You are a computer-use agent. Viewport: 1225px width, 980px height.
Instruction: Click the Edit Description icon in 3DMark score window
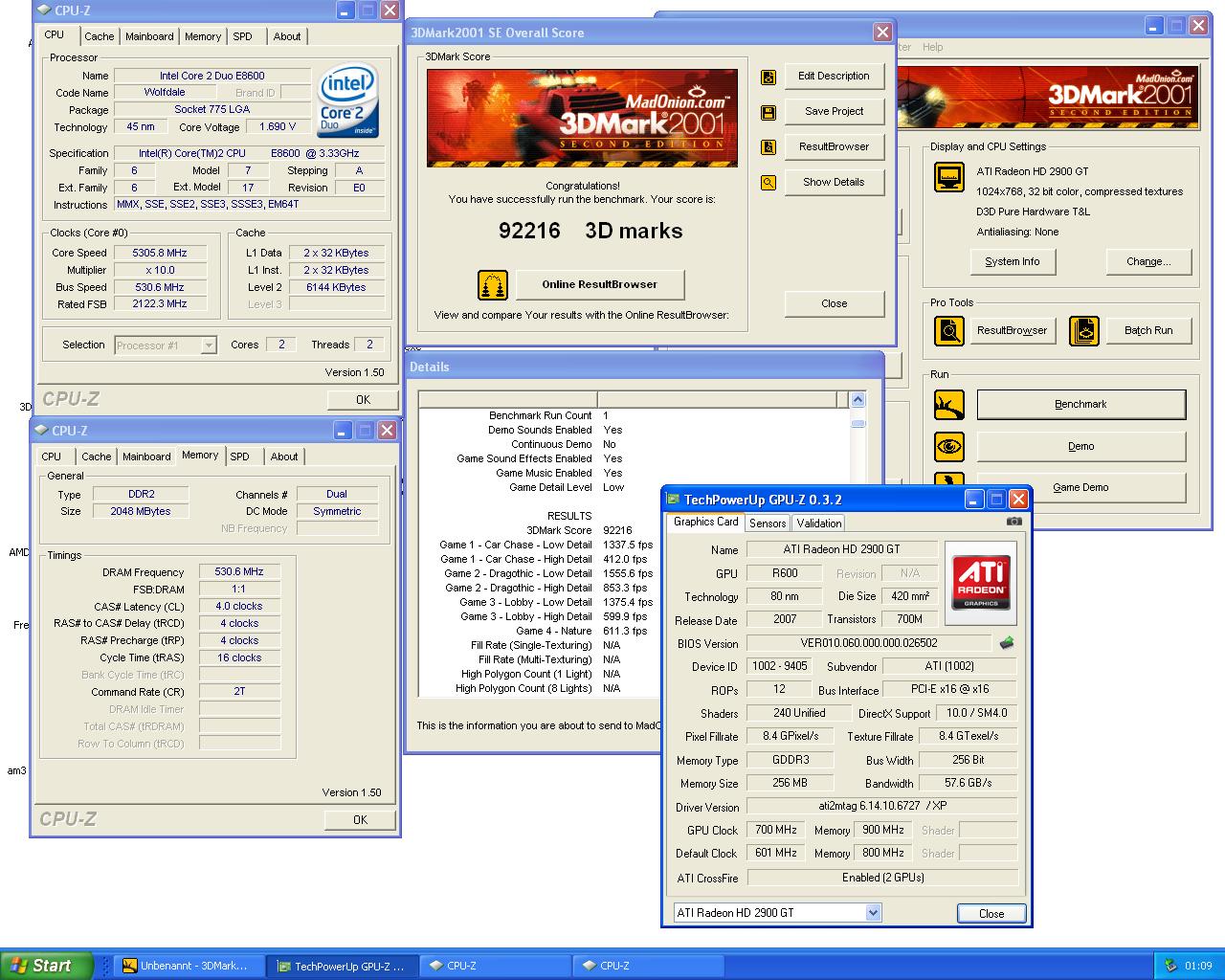point(768,78)
